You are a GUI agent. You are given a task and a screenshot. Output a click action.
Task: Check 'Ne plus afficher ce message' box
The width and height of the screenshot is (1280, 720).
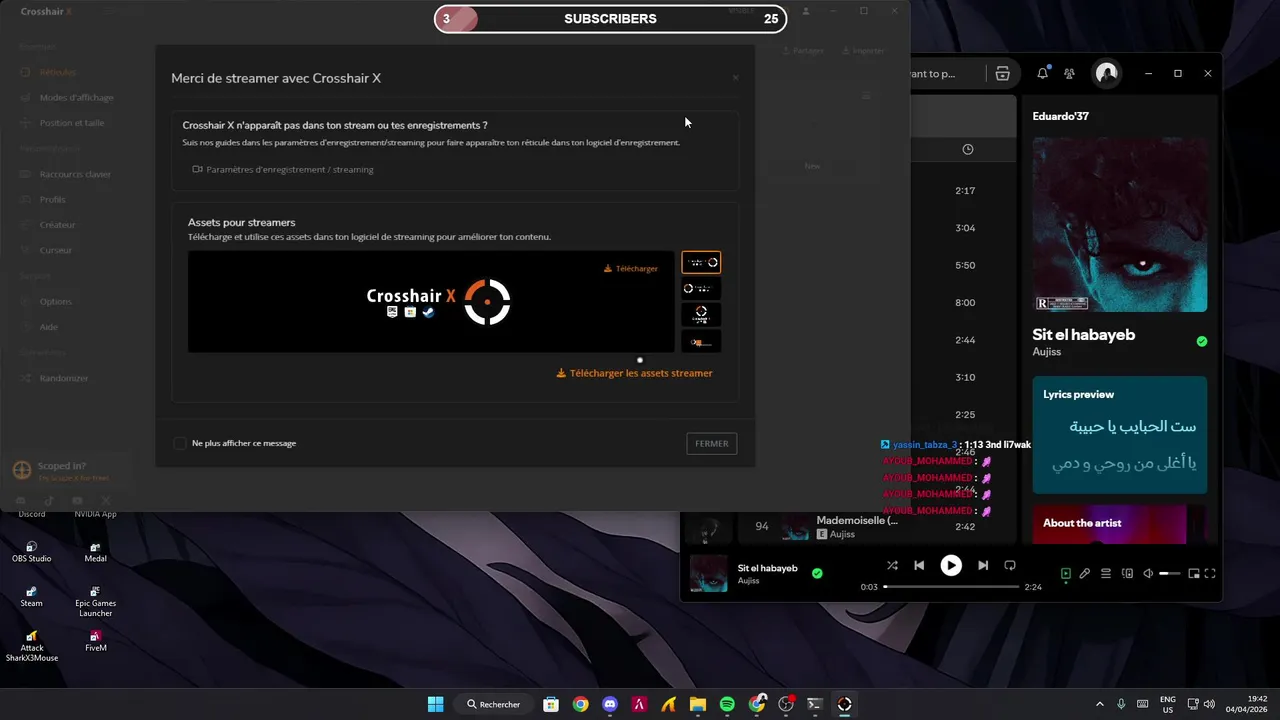click(x=180, y=443)
